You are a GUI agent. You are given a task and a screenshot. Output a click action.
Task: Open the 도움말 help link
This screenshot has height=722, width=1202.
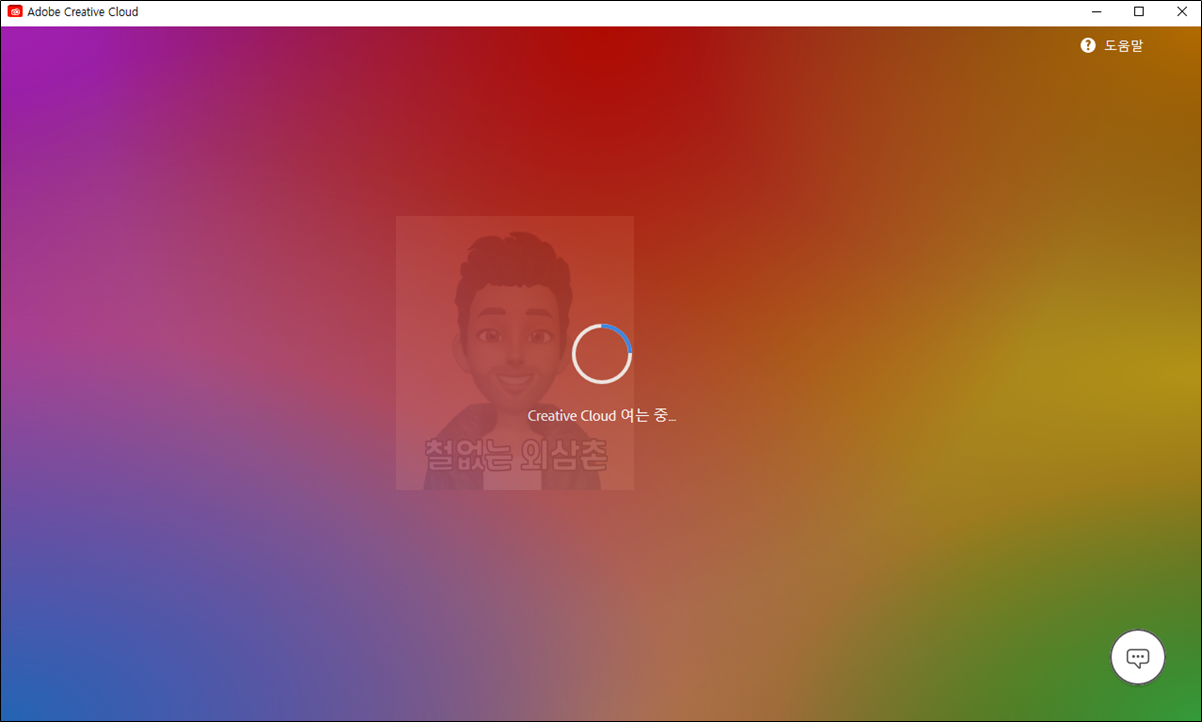(1123, 46)
